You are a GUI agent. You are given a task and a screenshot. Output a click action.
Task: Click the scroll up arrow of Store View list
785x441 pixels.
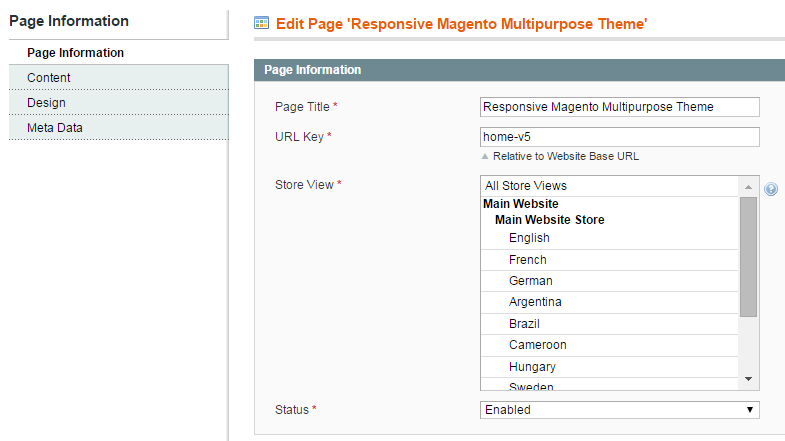(x=748, y=187)
